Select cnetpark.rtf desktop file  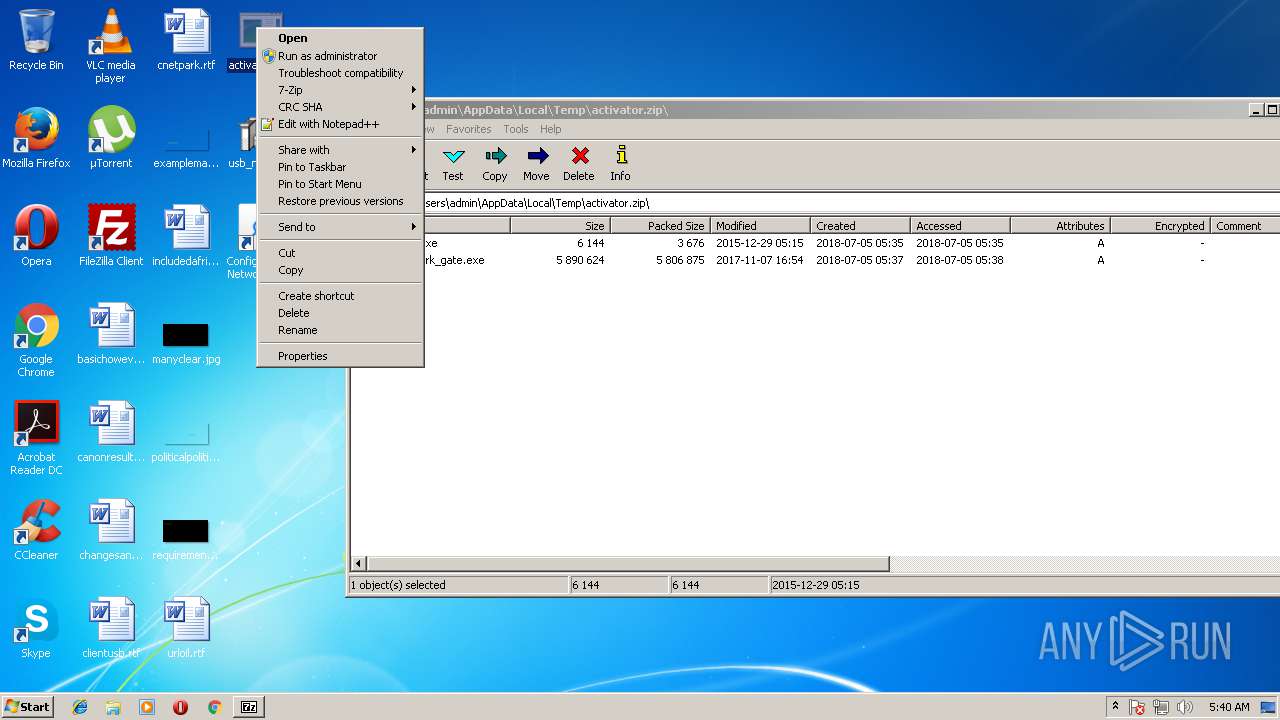tap(186, 40)
